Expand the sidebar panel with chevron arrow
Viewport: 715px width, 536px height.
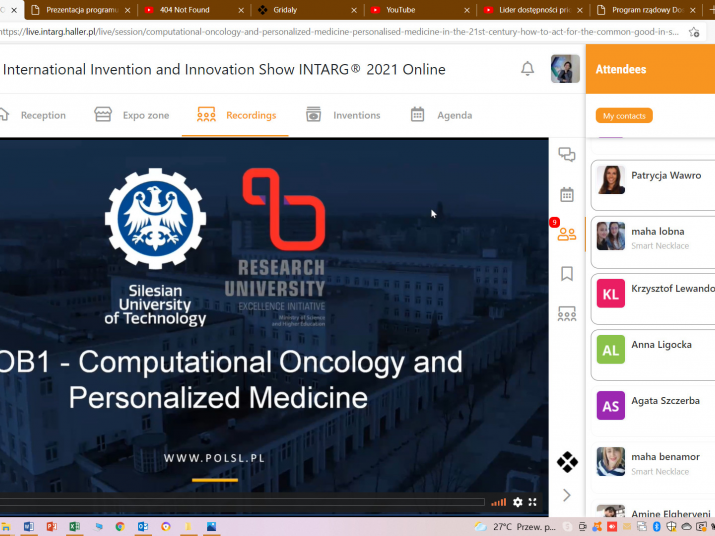[x=567, y=495]
